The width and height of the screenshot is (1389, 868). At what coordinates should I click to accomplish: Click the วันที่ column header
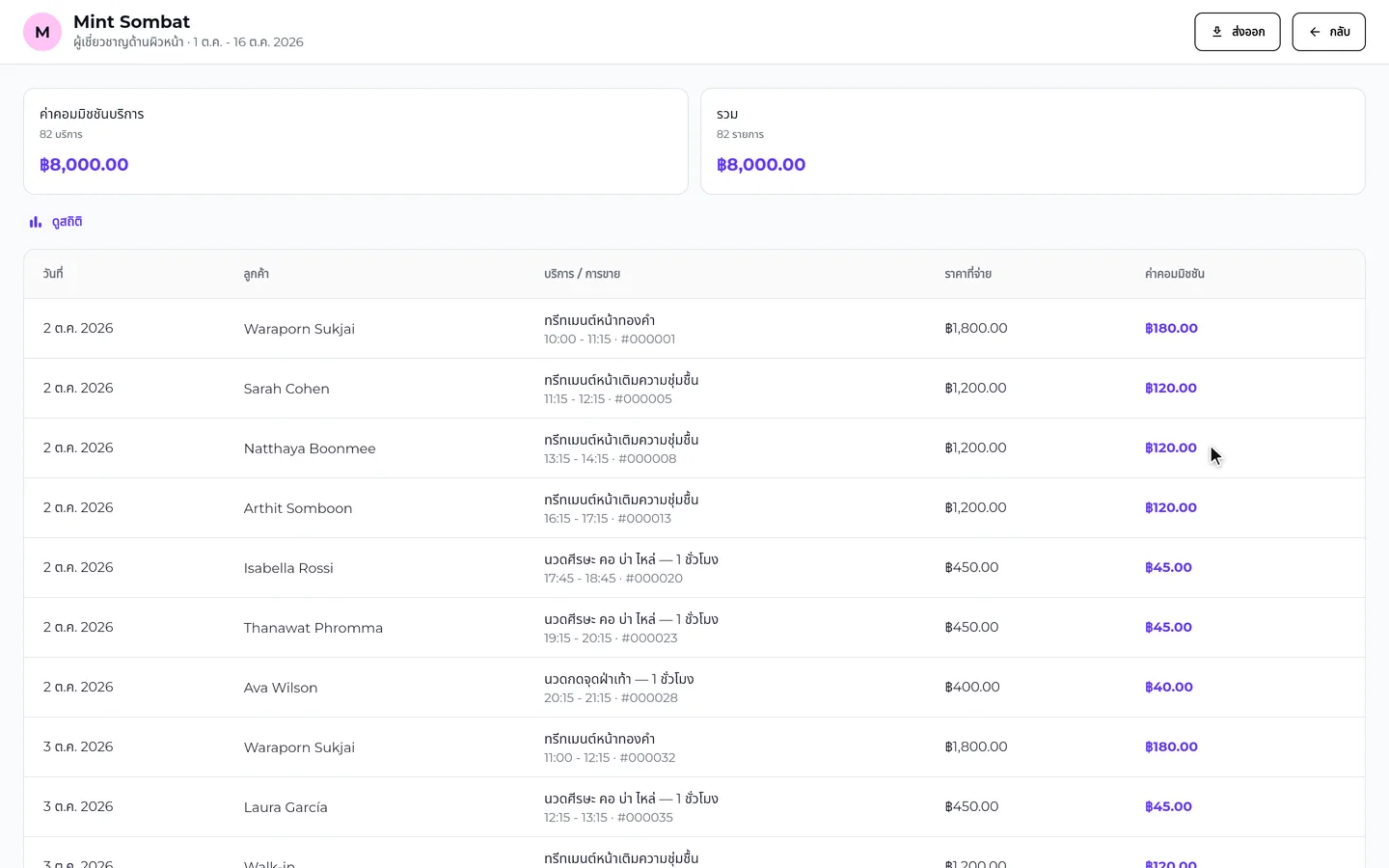(x=53, y=274)
